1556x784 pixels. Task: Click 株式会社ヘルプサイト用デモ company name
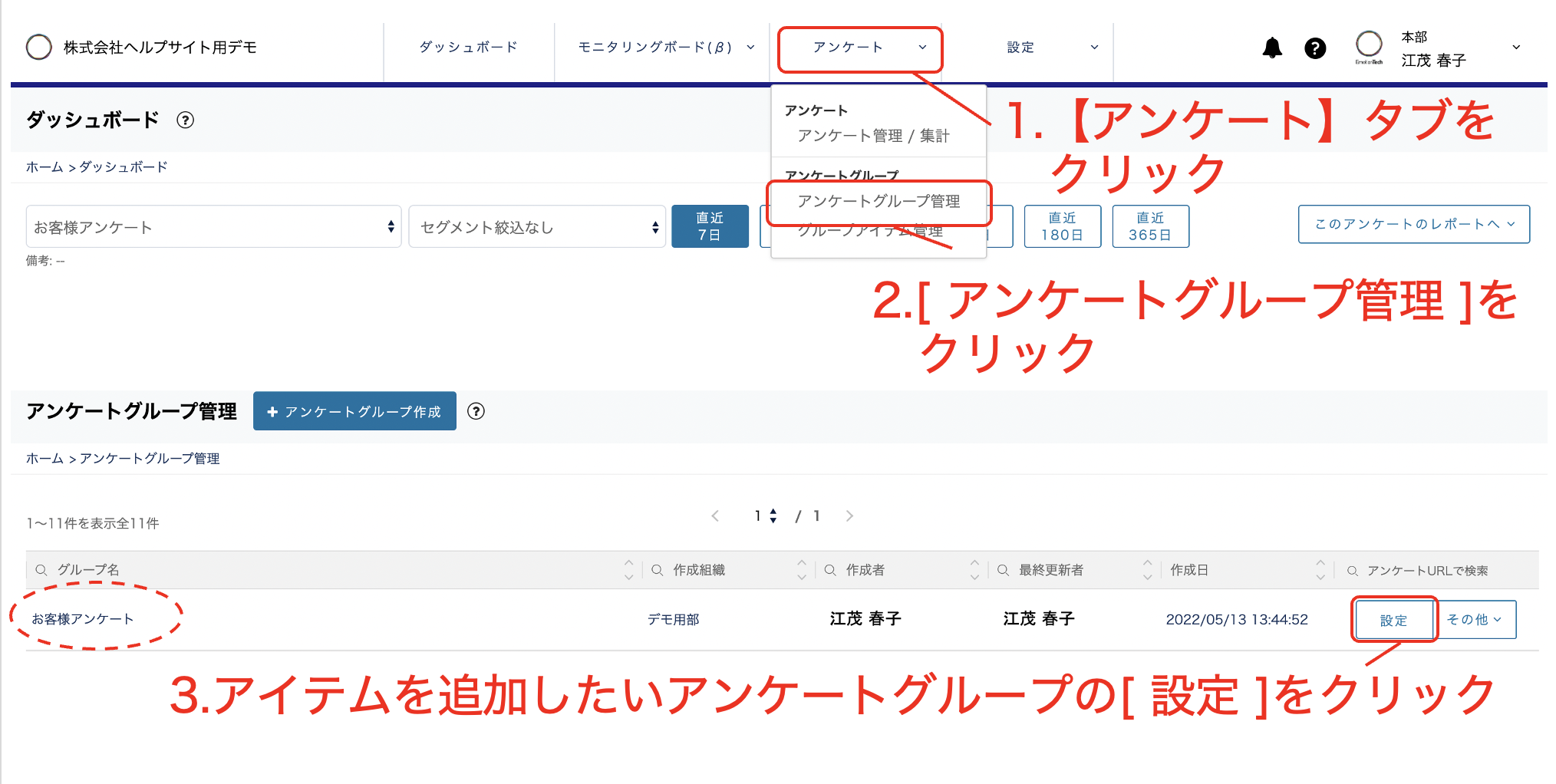160,47
